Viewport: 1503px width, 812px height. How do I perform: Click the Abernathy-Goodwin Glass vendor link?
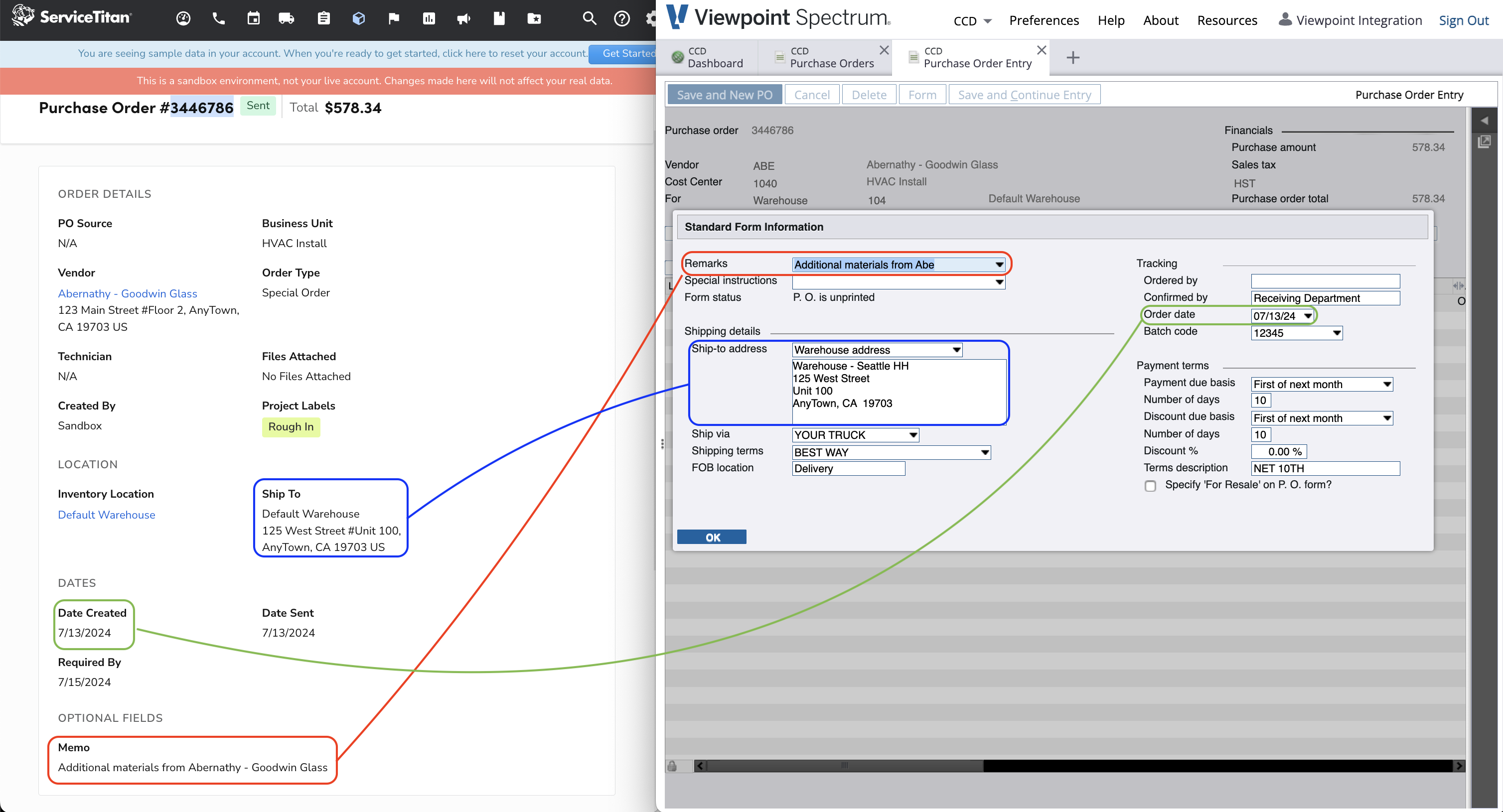128,293
